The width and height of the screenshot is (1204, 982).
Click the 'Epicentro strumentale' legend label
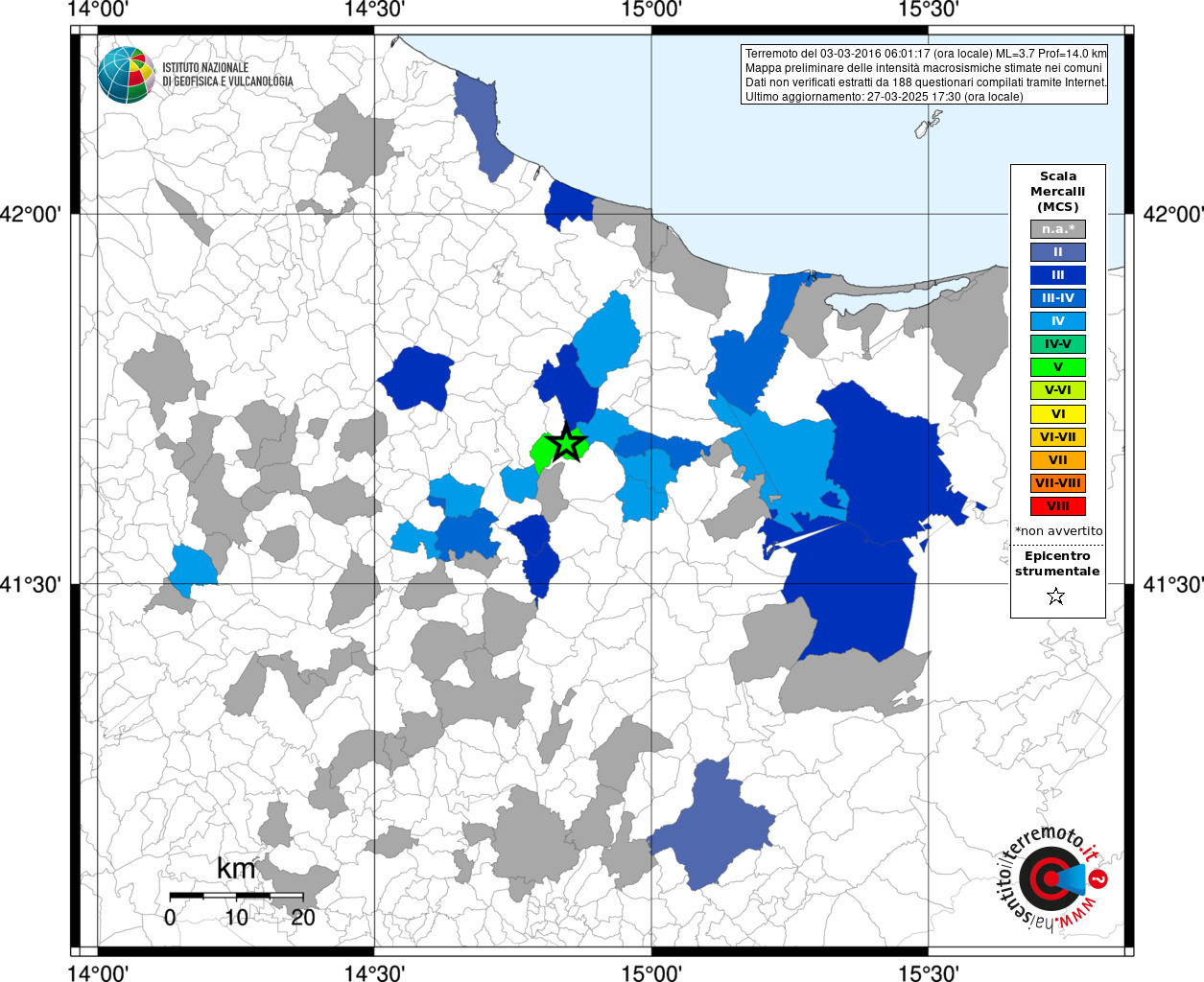[x=1057, y=564]
